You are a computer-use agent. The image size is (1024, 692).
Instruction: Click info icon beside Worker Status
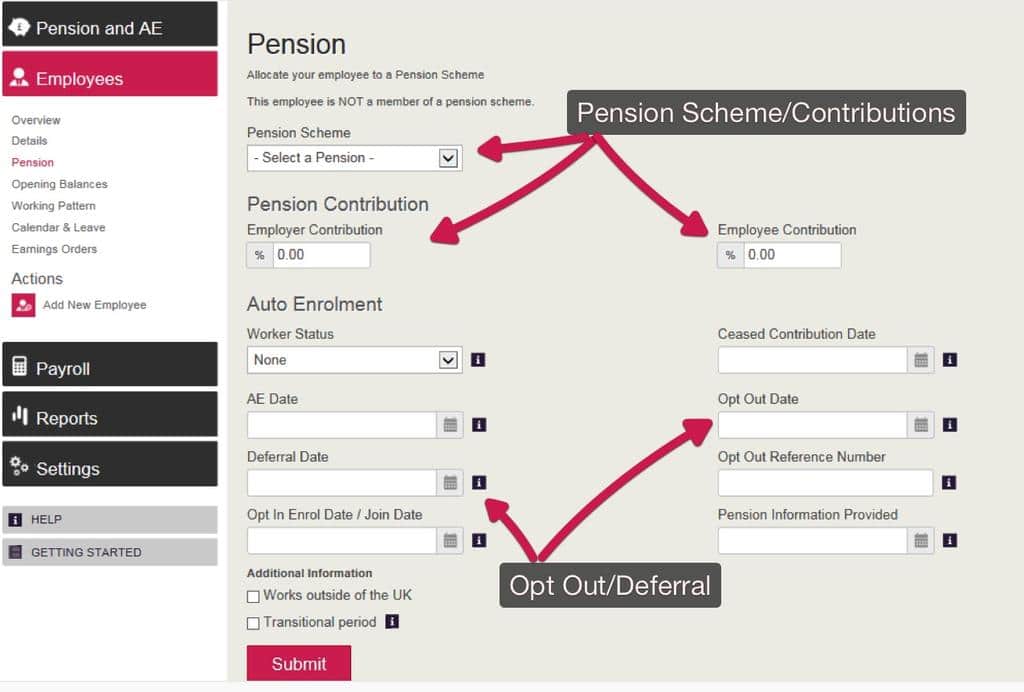pyautogui.click(x=478, y=360)
